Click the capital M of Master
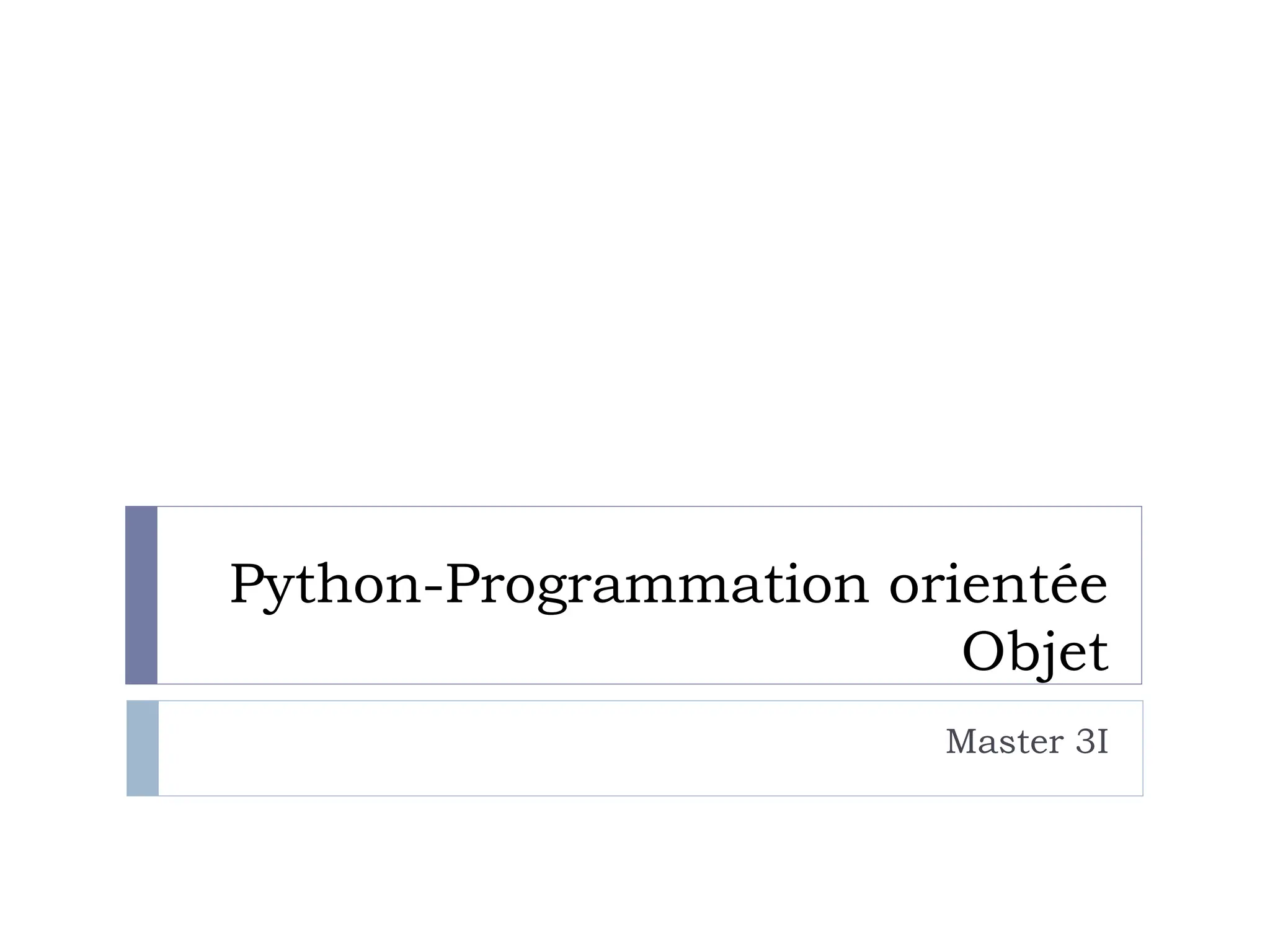The height and width of the screenshot is (952, 1270). [960, 742]
